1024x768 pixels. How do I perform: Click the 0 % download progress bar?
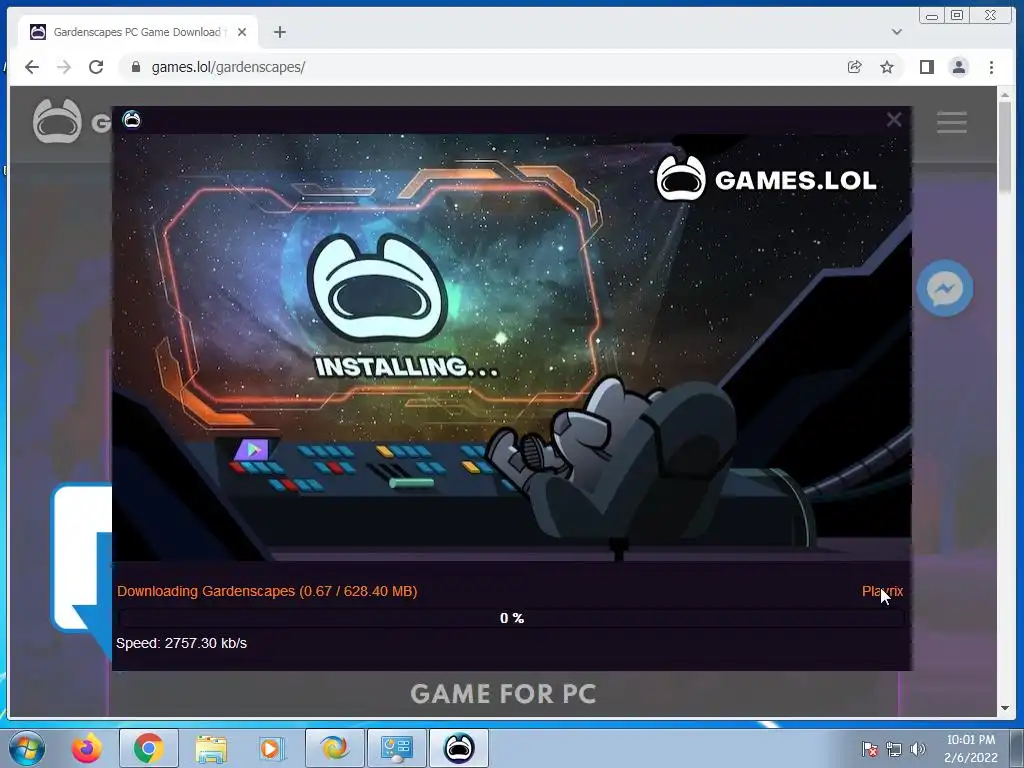512,618
